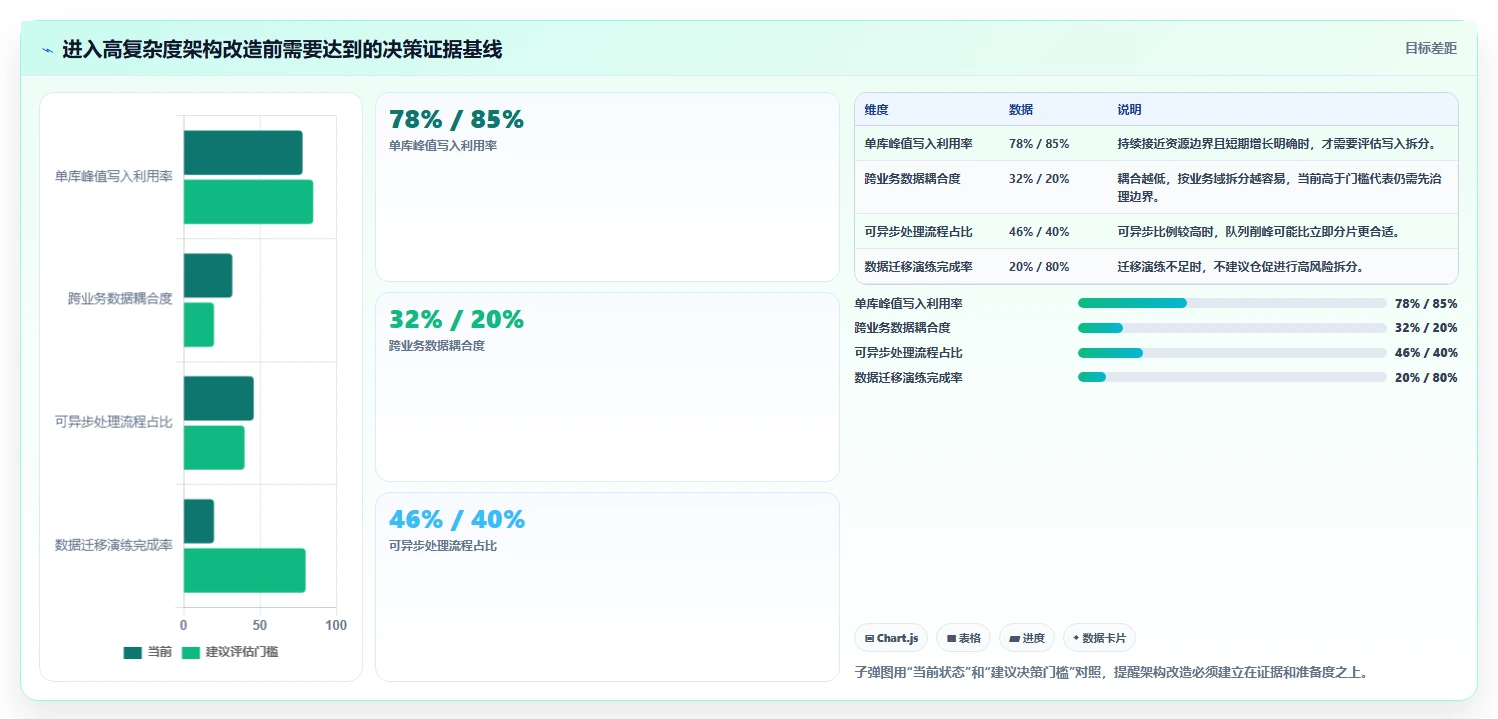
Task: Click the 表格 tag chip
Action: (x=964, y=638)
